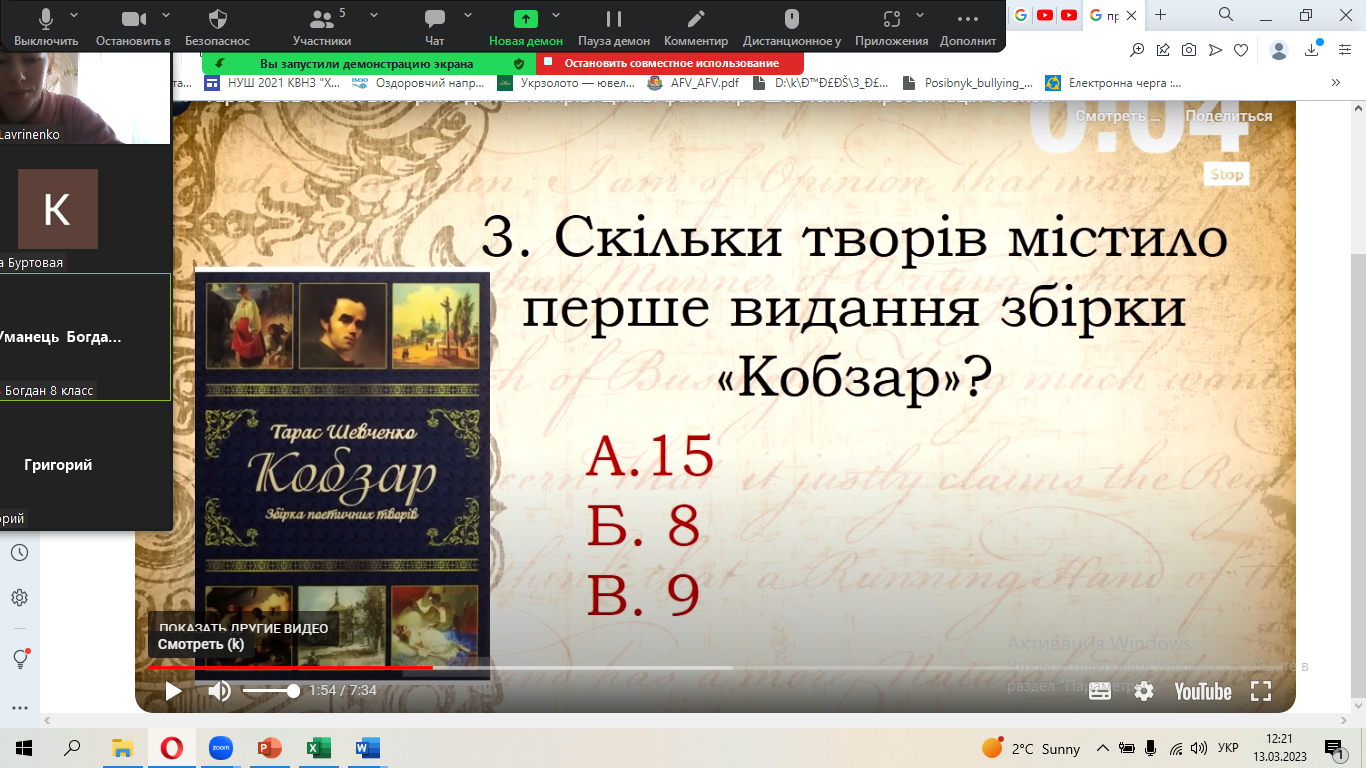Open PowerPoint from taskbar
Screen dimensions: 1366x768
(270, 747)
